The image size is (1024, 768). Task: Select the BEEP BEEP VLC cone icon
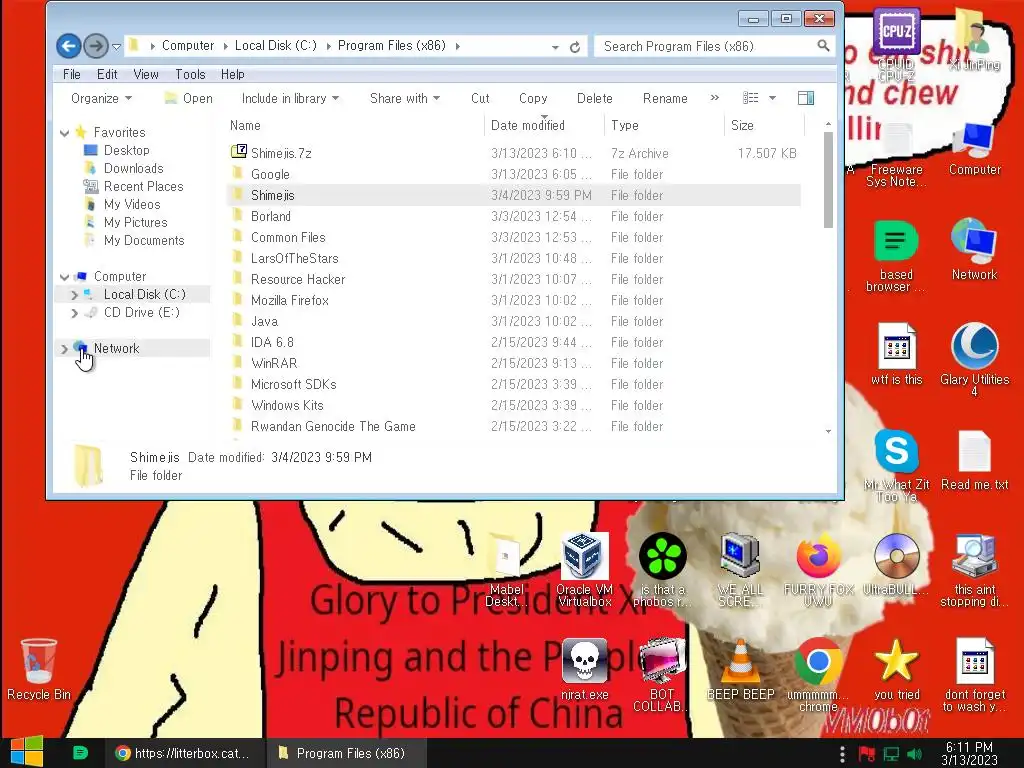click(x=740, y=669)
